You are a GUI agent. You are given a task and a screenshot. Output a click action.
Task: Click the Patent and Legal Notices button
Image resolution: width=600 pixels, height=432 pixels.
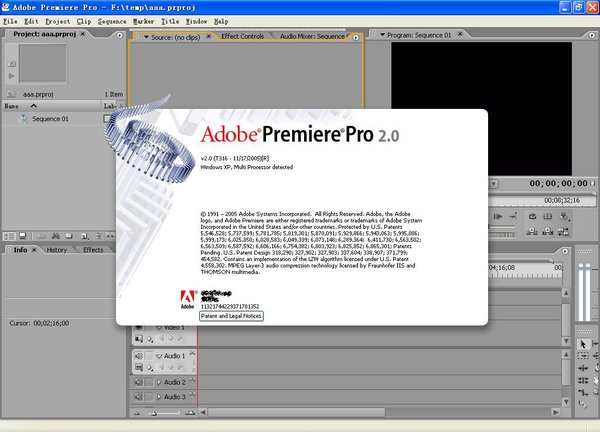tap(231, 316)
